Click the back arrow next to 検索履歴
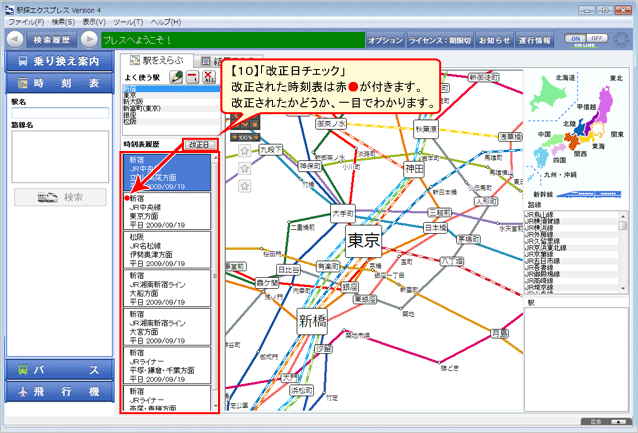Image resolution: width=638 pixels, height=433 pixels. pyautogui.click(x=15, y=40)
